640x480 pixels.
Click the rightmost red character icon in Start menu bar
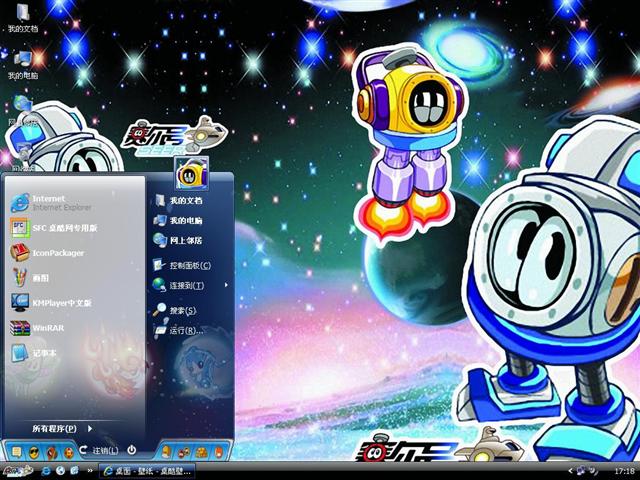tap(219, 451)
